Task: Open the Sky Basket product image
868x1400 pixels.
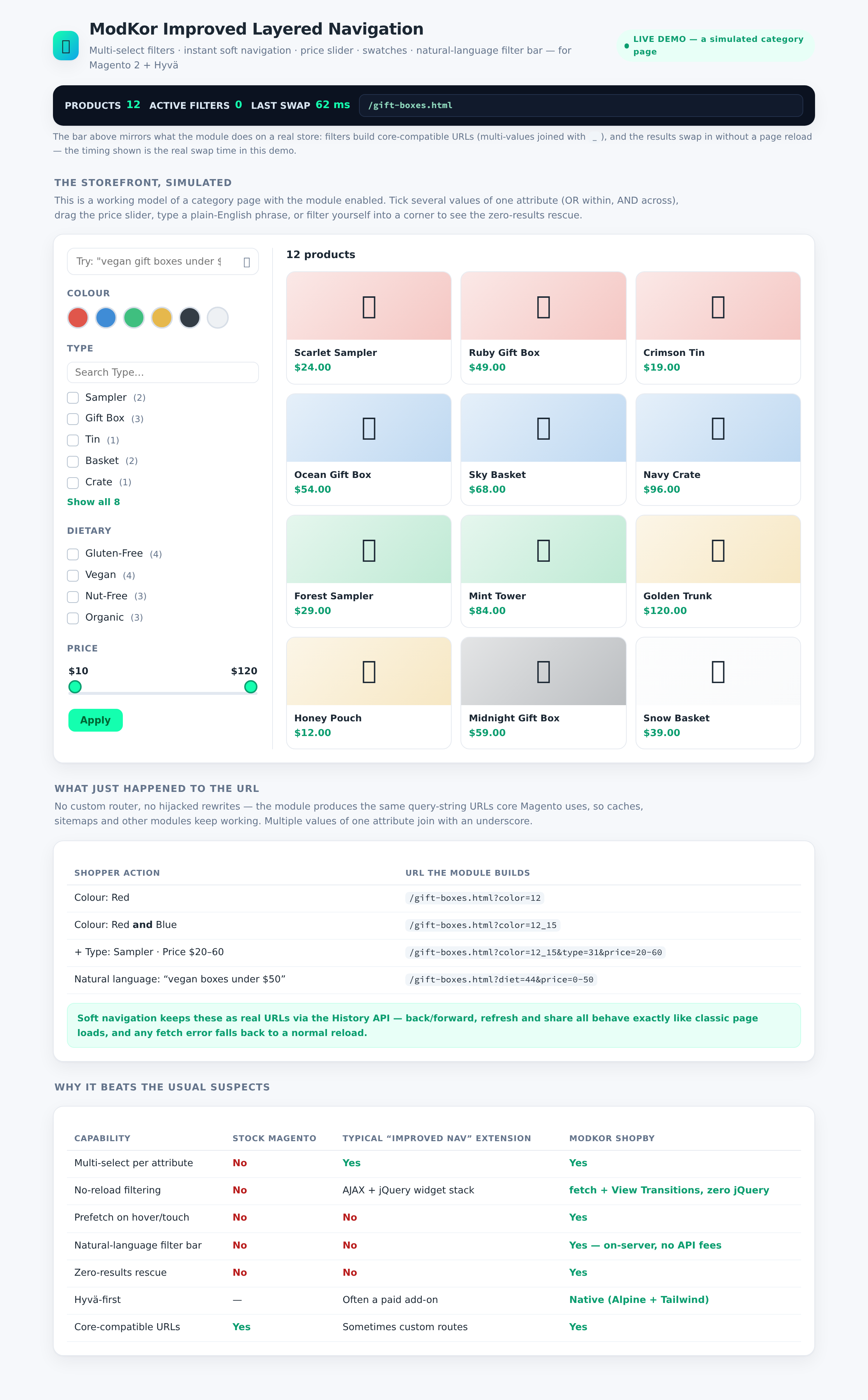Action: pyautogui.click(x=543, y=428)
